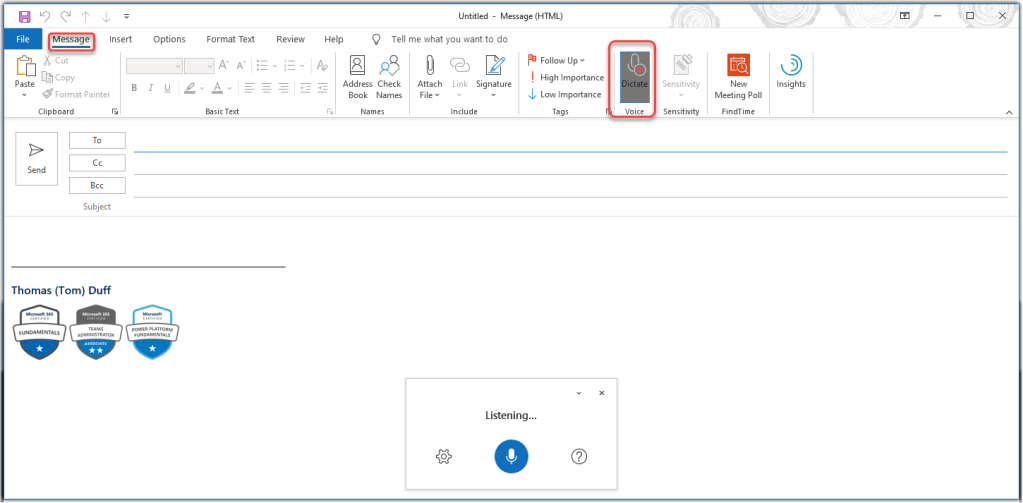Toggle Low Importance tag
Image resolution: width=1023 pixels, height=503 pixels.
(565, 94)
